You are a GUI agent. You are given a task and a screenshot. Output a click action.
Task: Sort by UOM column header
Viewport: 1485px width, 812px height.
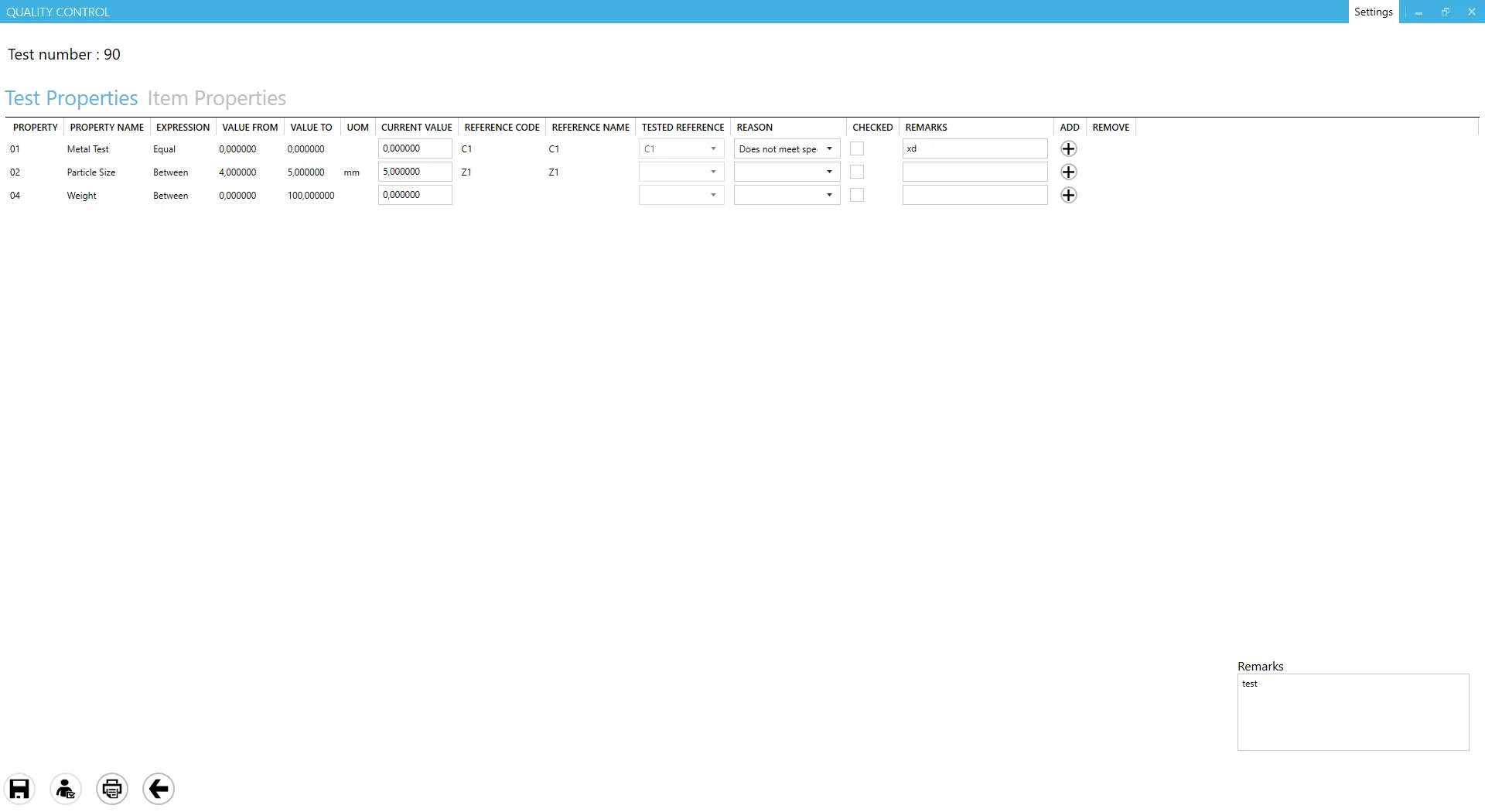pyautogui.click(x=357, y=128)
